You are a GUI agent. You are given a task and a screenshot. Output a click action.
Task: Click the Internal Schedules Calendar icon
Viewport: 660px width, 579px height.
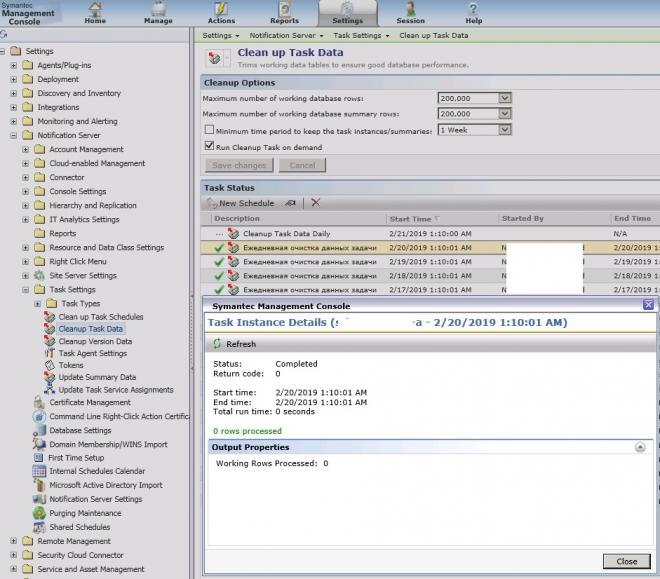pyautogui.click(x=39, y=471)
